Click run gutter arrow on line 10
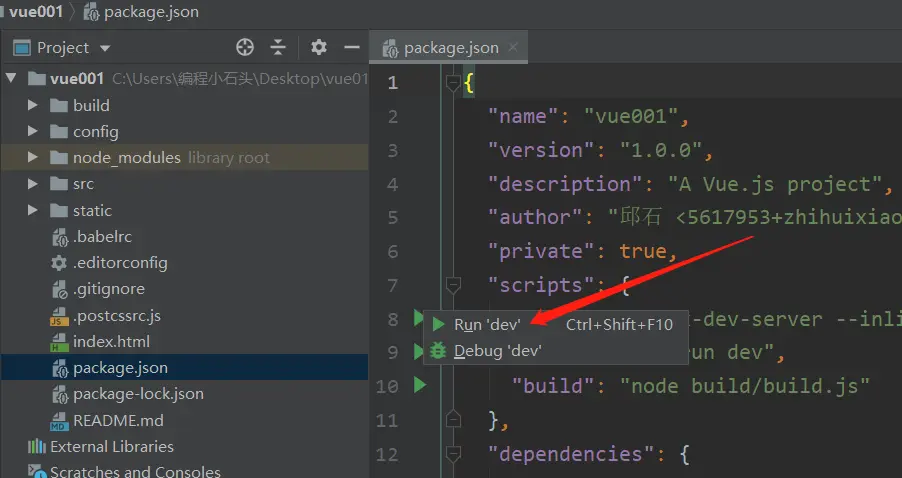902x478 pixels. [x=420, y=385]
